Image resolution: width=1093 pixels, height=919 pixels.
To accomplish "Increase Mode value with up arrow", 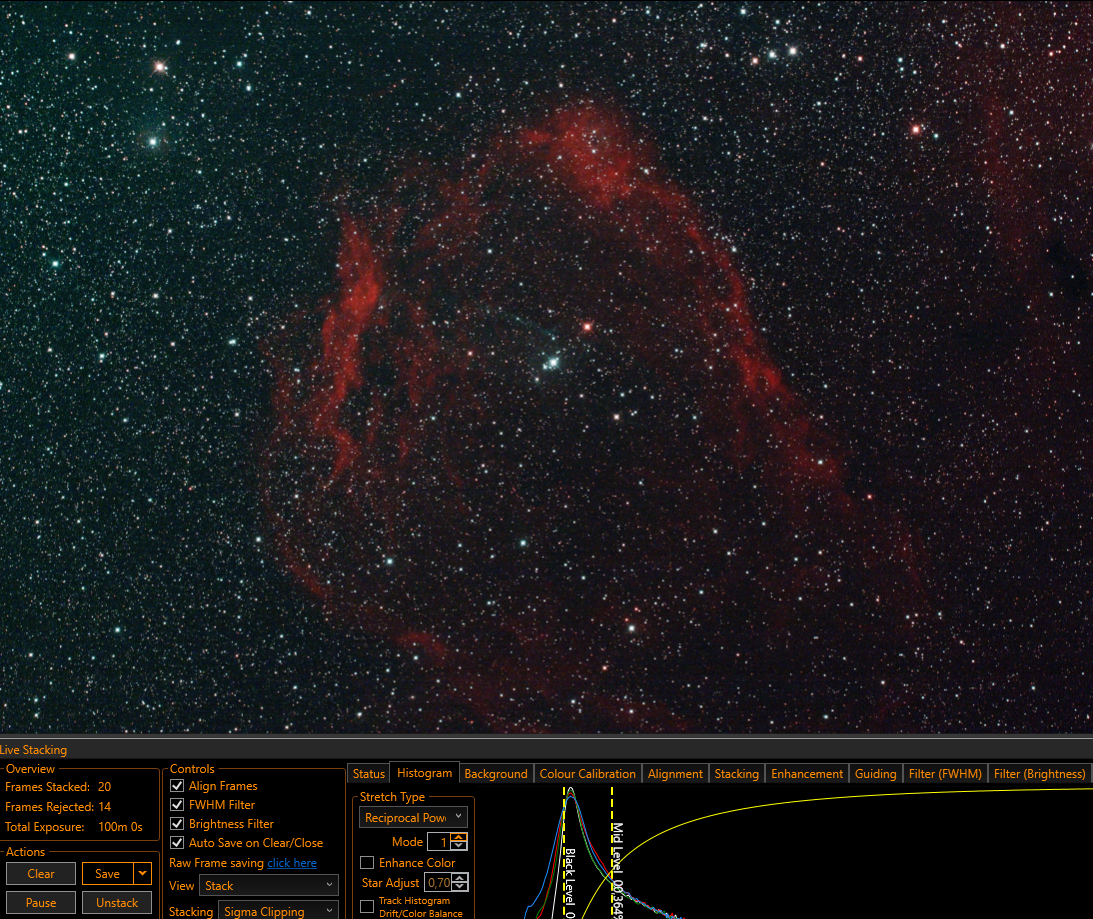I will tap(459, 837).
